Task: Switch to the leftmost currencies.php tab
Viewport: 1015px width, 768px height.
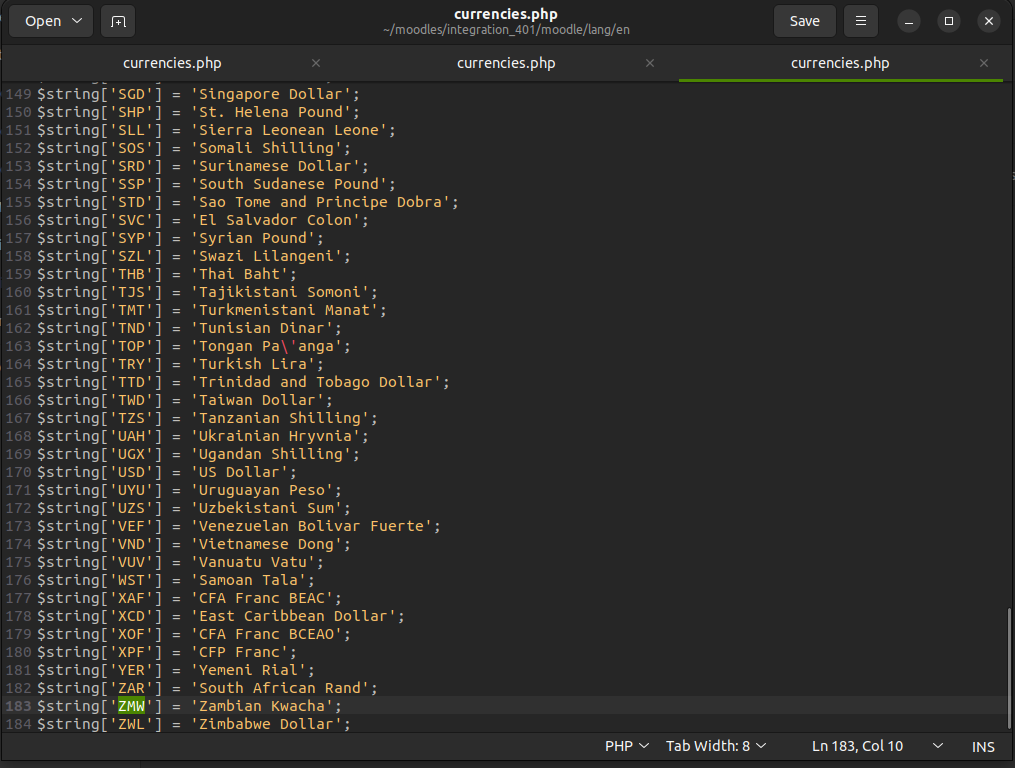Action: point(172,63)
